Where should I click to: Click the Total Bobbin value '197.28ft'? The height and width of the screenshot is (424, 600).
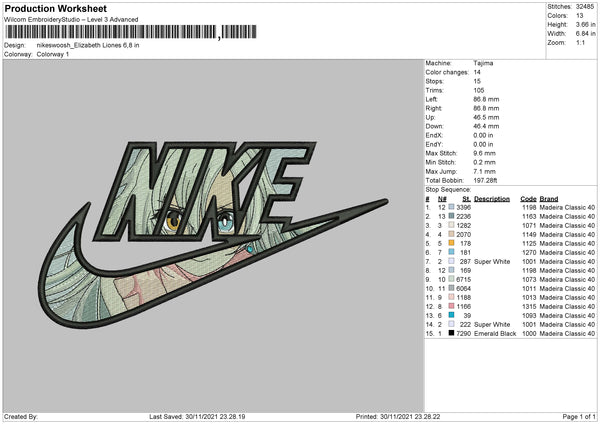coord(485,180)
